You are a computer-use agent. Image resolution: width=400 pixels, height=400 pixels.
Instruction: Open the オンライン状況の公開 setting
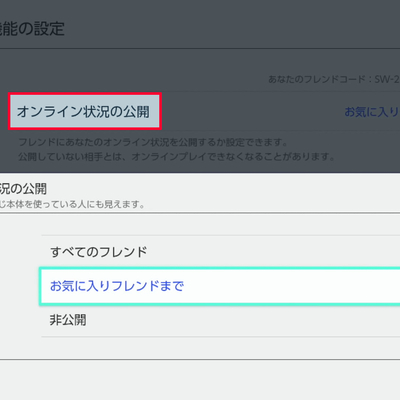click(x=83, y=112)
